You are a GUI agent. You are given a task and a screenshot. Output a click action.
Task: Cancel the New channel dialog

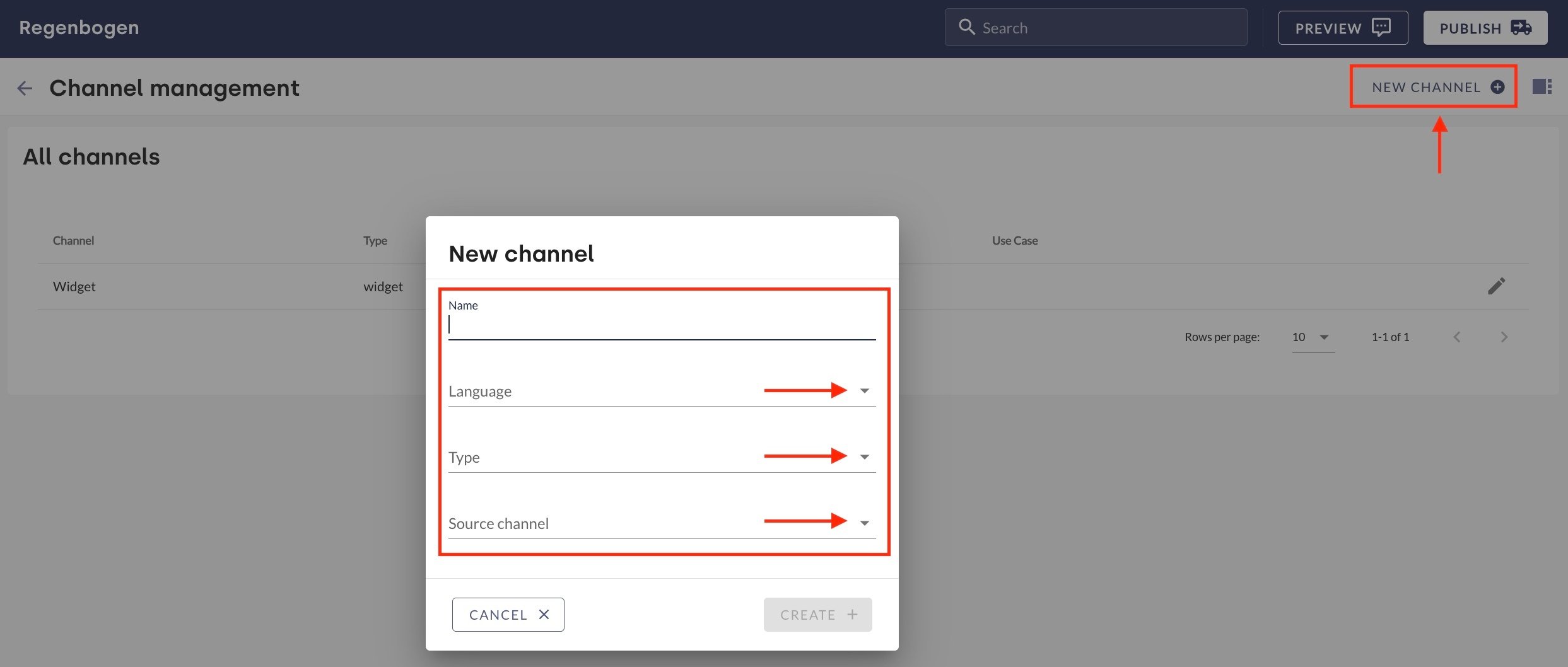[508, 615]
